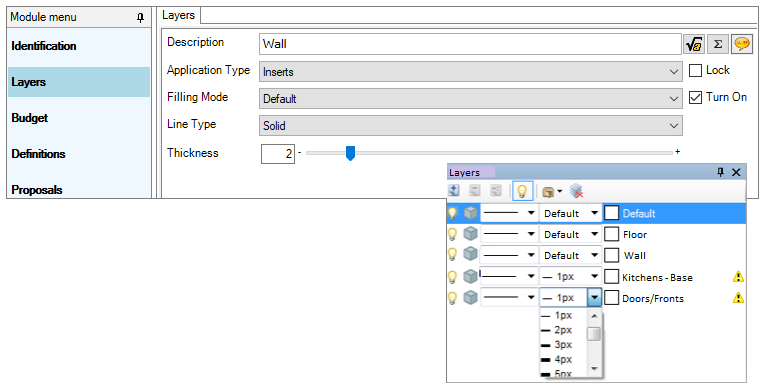
Task: Expand the Line Type dropdown
Action: (x=471, y=126)
